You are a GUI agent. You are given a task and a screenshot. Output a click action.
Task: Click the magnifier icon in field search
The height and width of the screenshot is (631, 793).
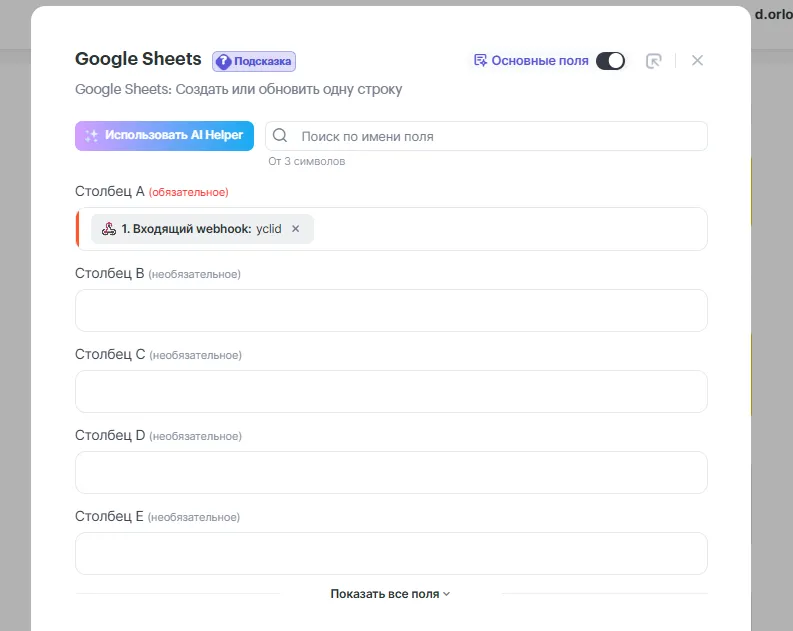[281, 136]
